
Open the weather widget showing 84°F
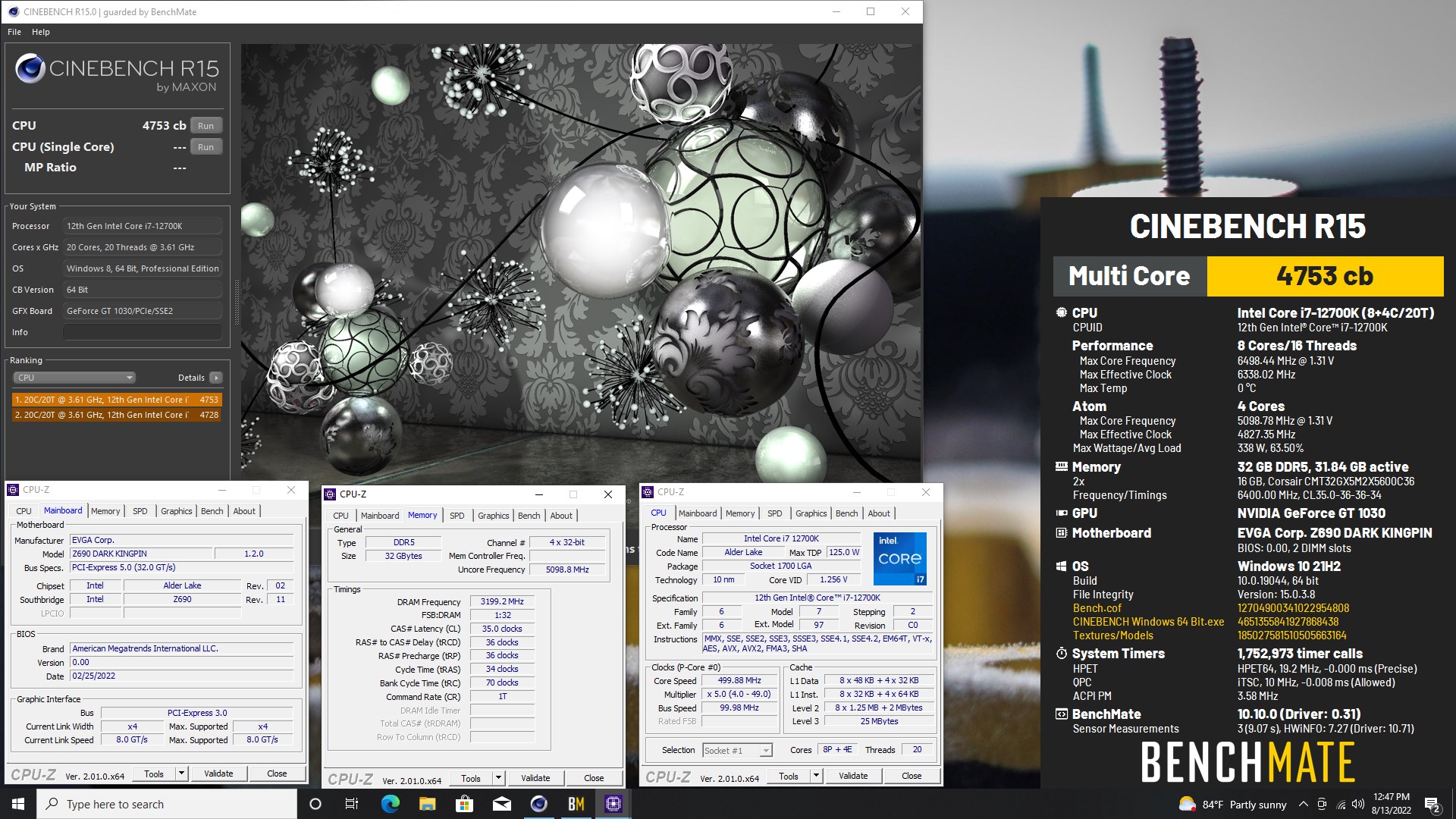pyautogui.click(x=1233, y=805)
